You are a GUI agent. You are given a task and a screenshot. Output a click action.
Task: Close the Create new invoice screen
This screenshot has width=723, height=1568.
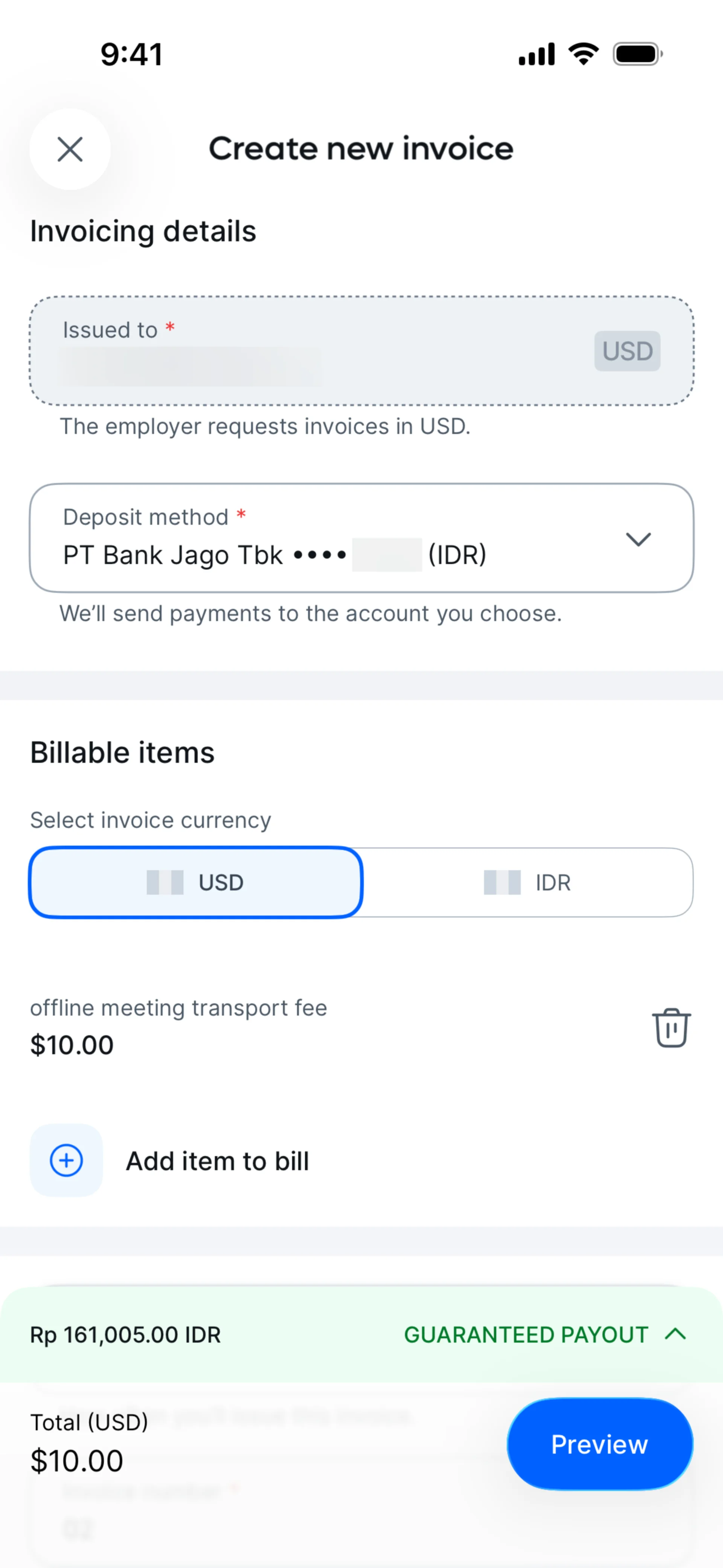click(x=70, y=149)
